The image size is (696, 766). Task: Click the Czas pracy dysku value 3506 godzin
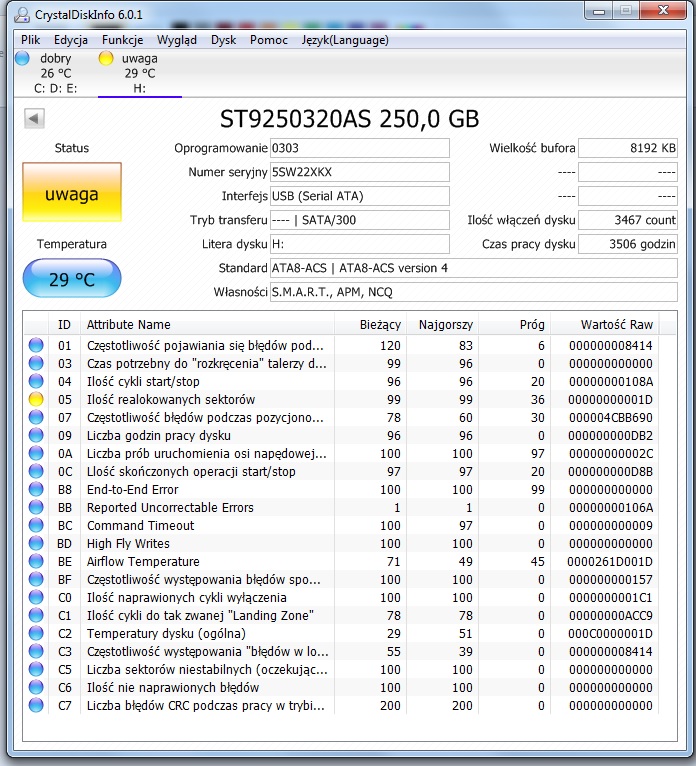pyautogui.click(x=628, y=244)
